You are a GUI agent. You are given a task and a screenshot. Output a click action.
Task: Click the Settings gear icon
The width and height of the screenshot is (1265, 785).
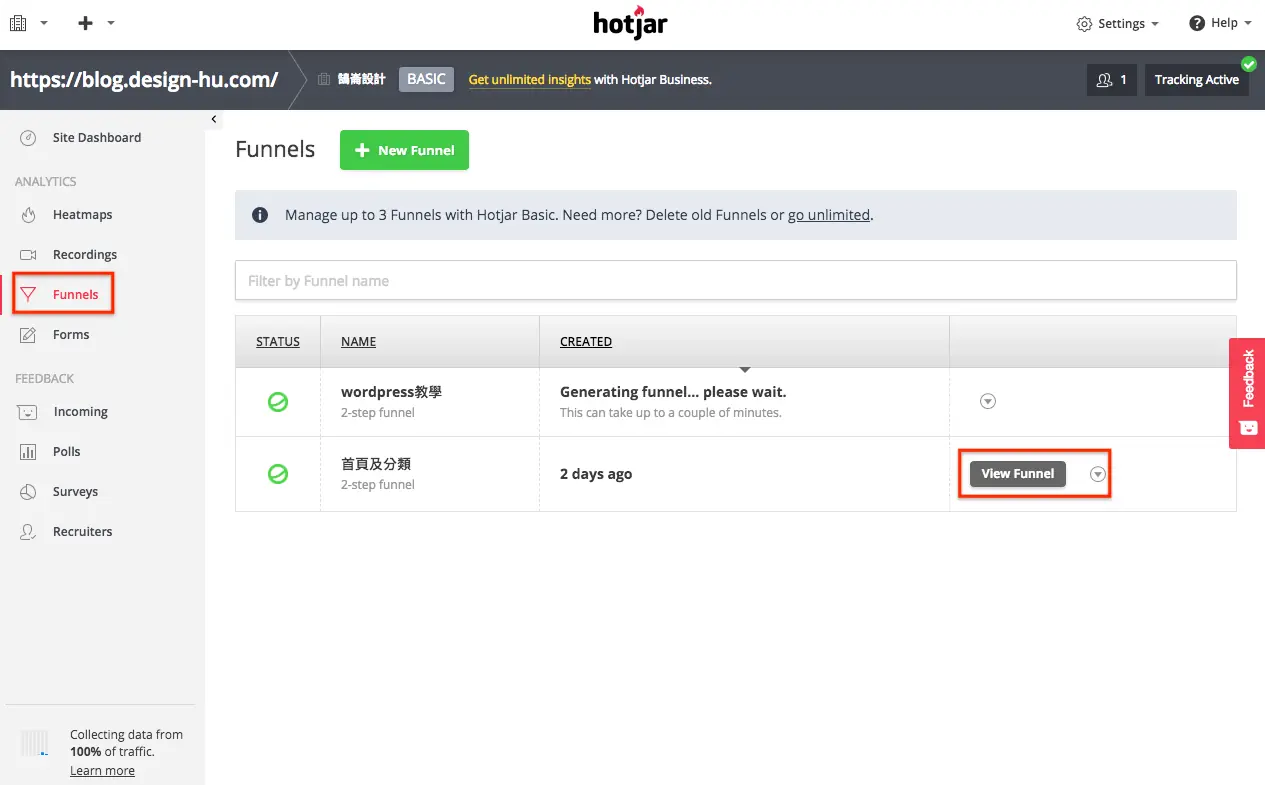[x=1084, y=23]
